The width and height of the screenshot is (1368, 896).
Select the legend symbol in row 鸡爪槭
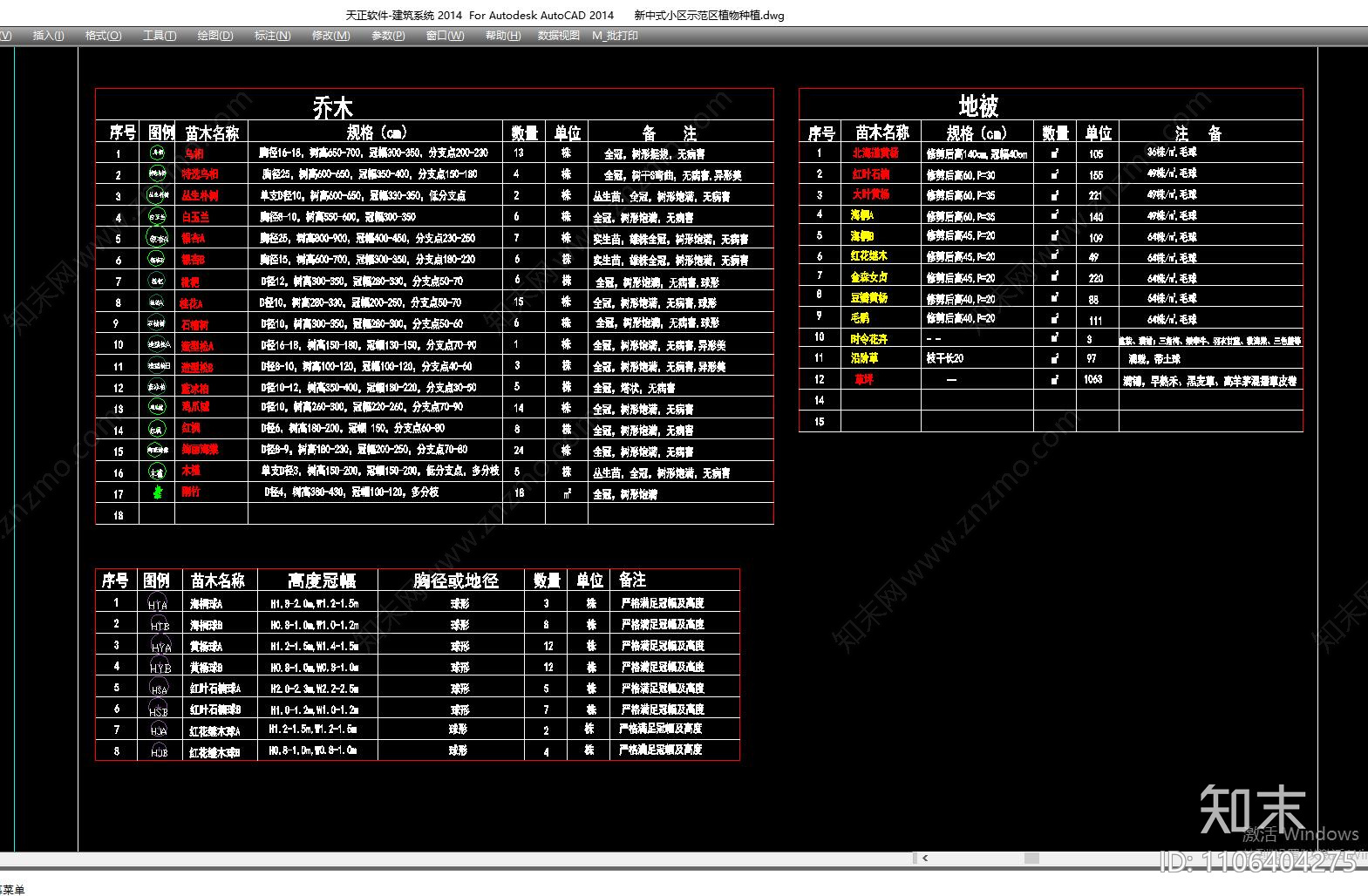(157, 407)
